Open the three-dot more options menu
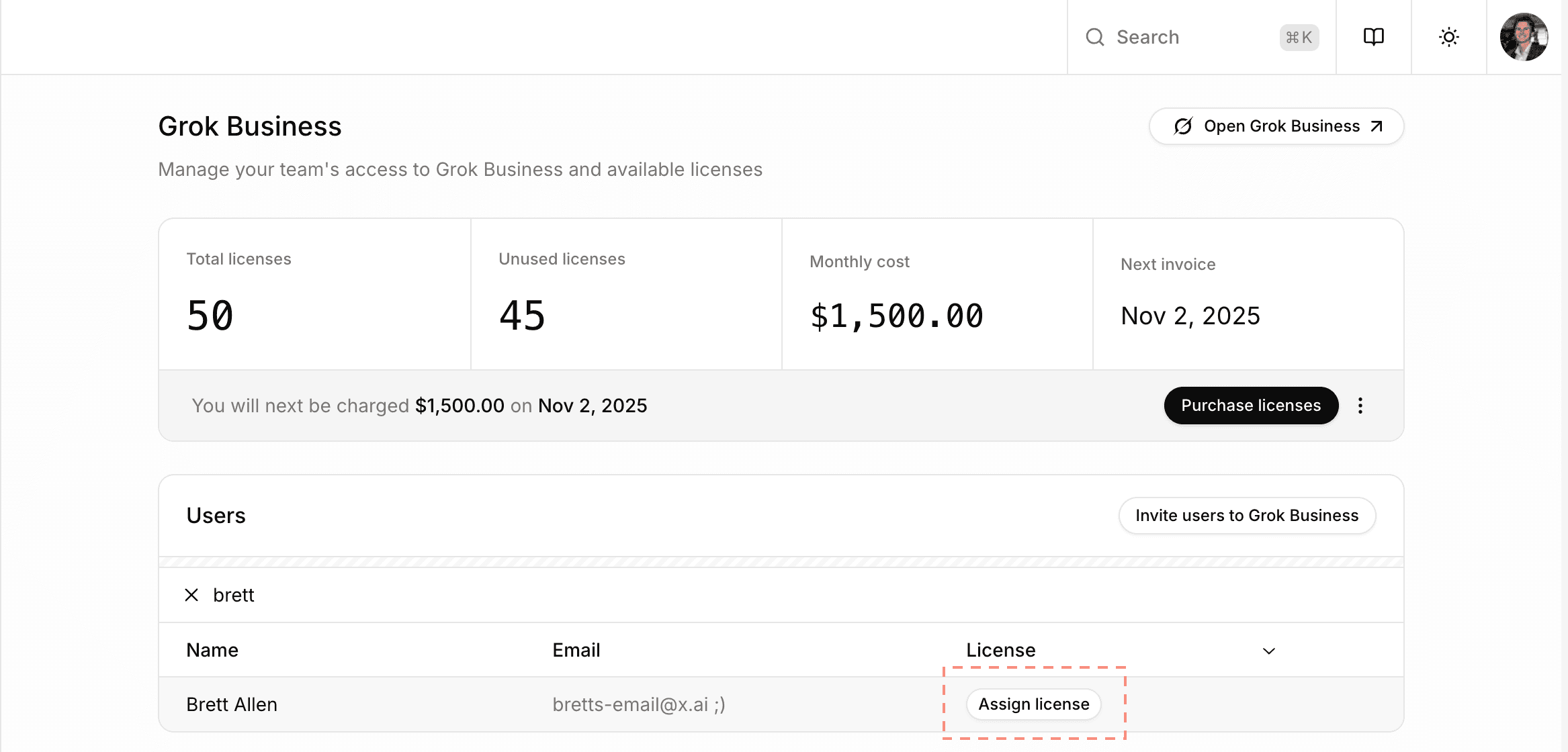The image size is (1568, 752). (x=1360, y=406)
